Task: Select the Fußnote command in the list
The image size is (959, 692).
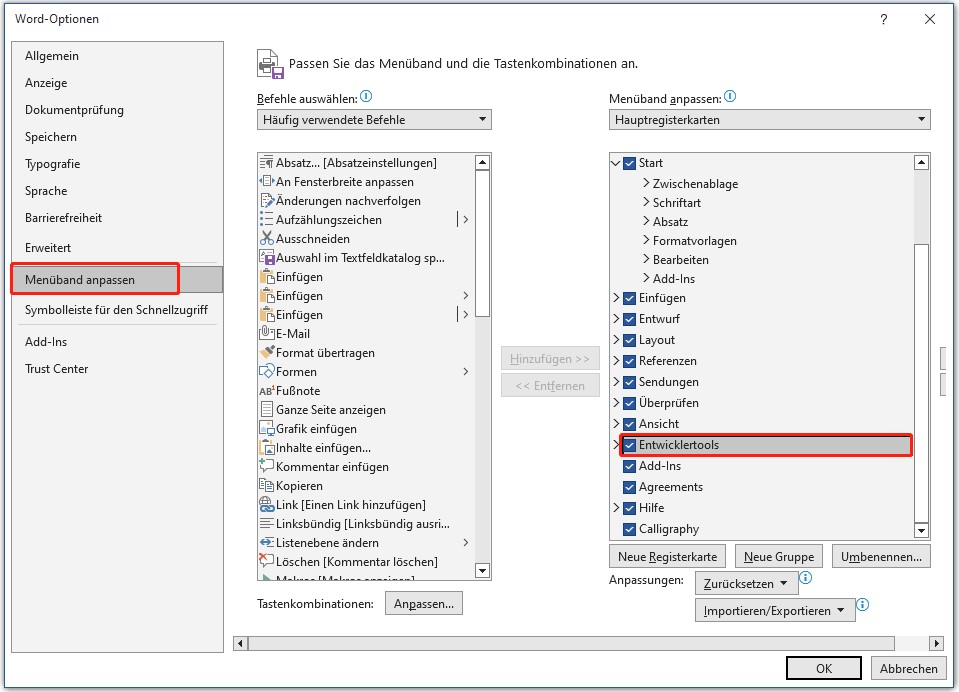Action: click(300, 390)
